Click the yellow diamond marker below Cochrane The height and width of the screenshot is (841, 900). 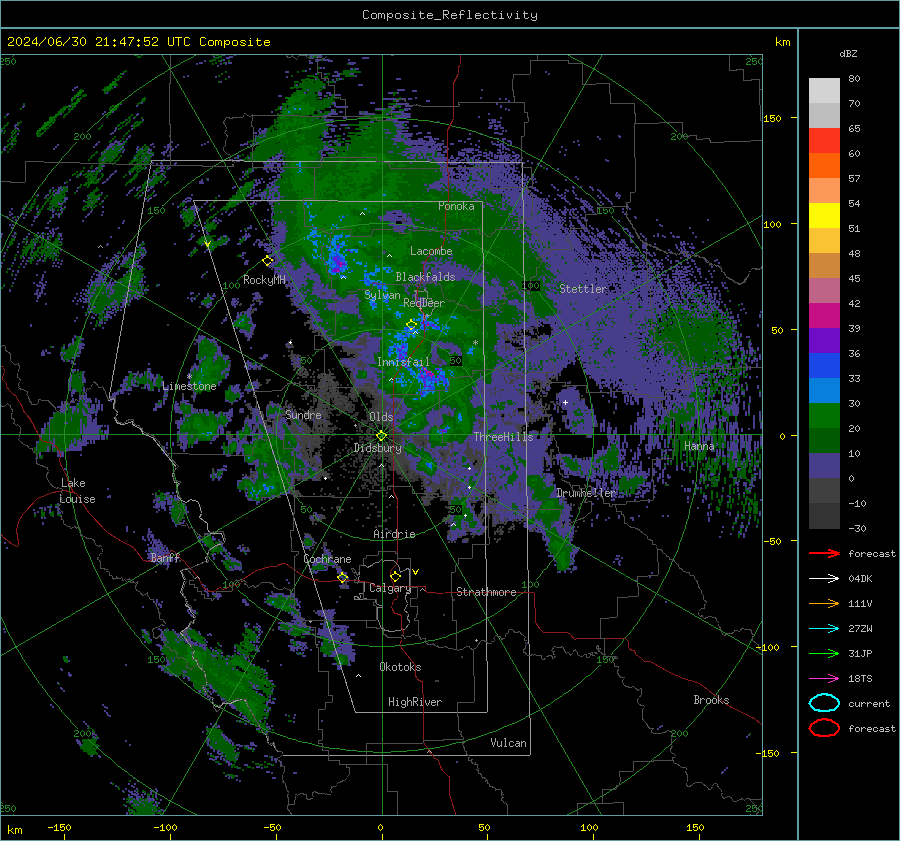tap(343, 578)
